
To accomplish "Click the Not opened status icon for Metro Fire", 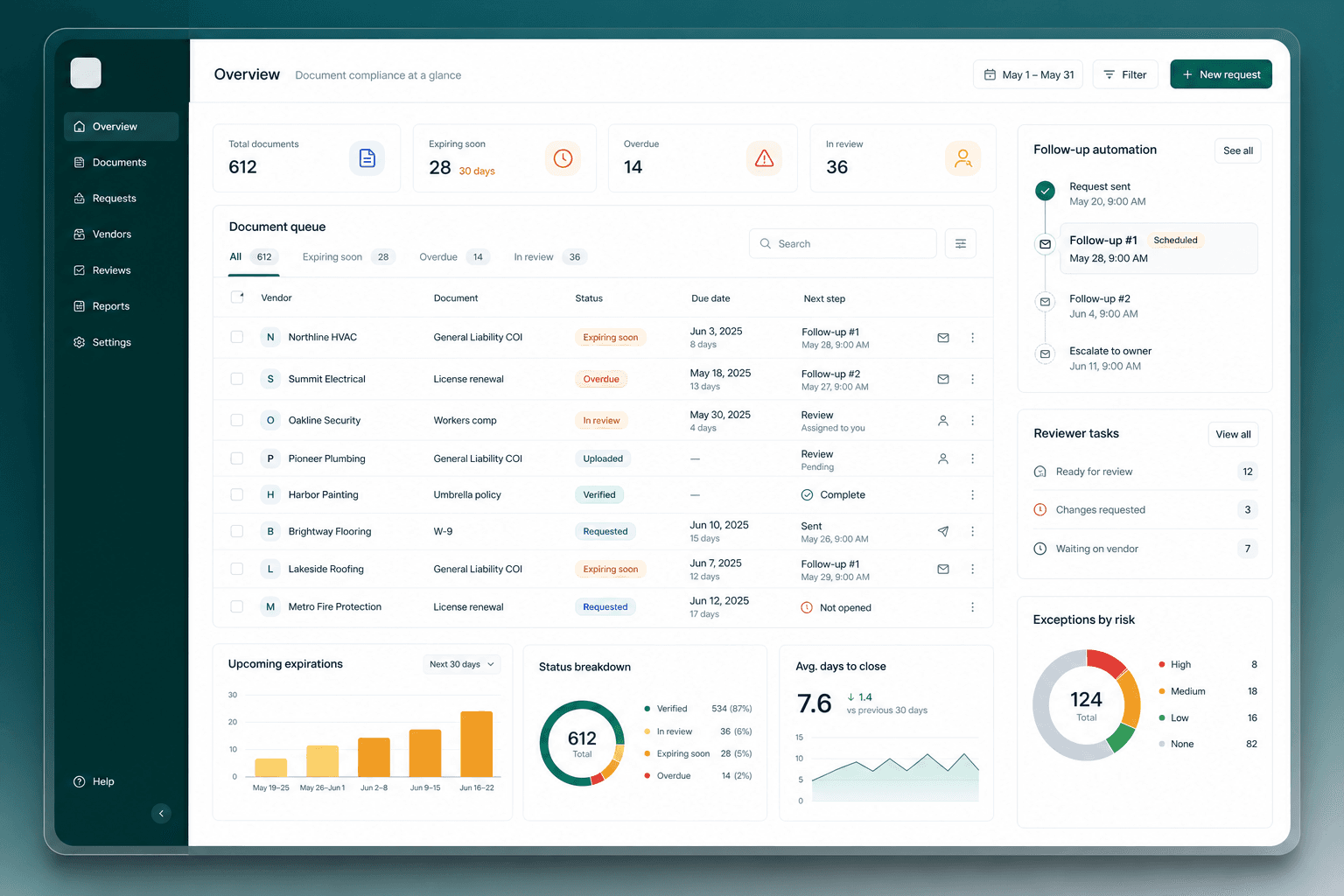I will [x=807, y=607].
